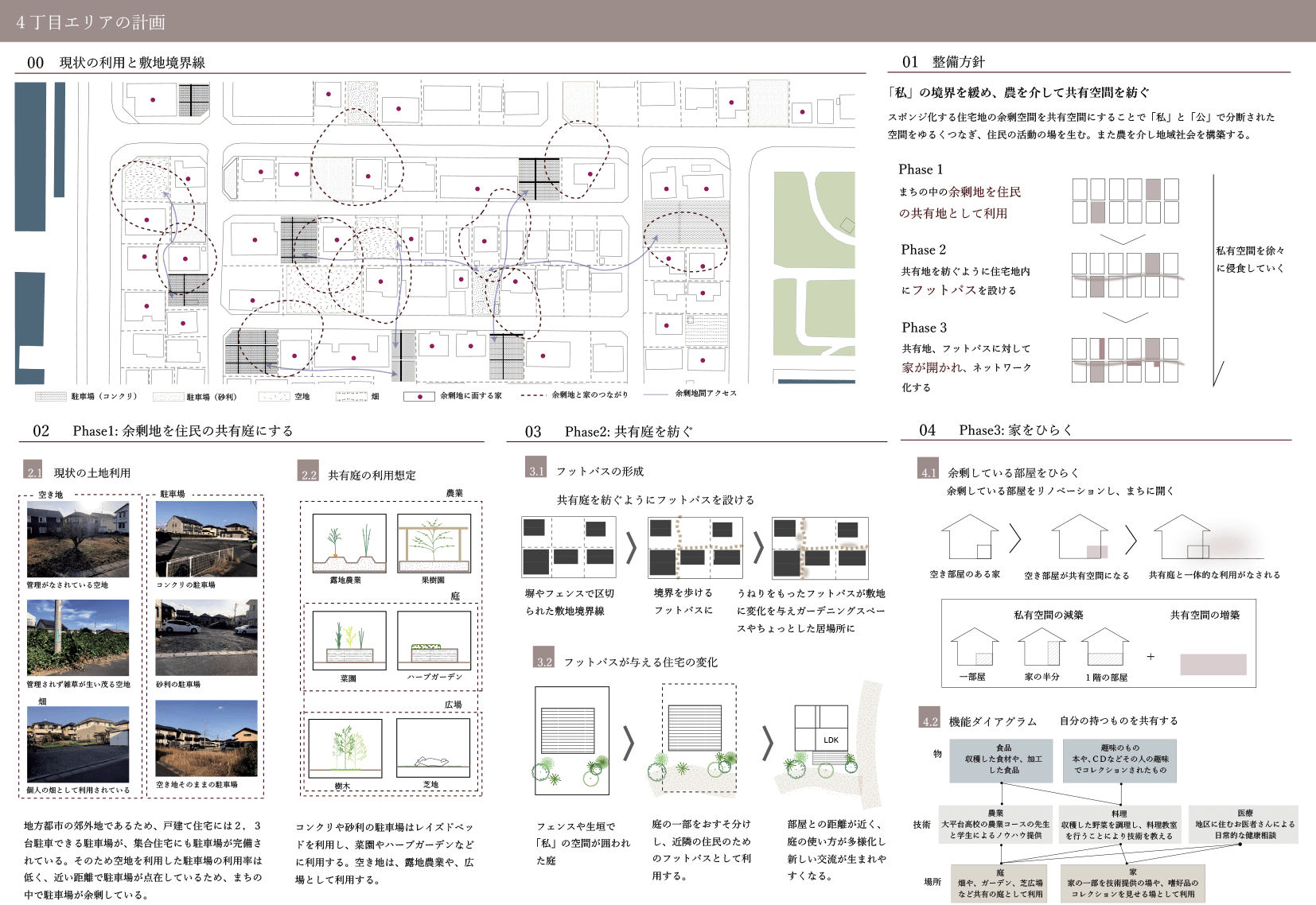1316x905 pixels.
Task: Click the 塀やフェンスで区切られた敷地境界線 diagram
Action: pyautogui.click(x=568, y=547)
